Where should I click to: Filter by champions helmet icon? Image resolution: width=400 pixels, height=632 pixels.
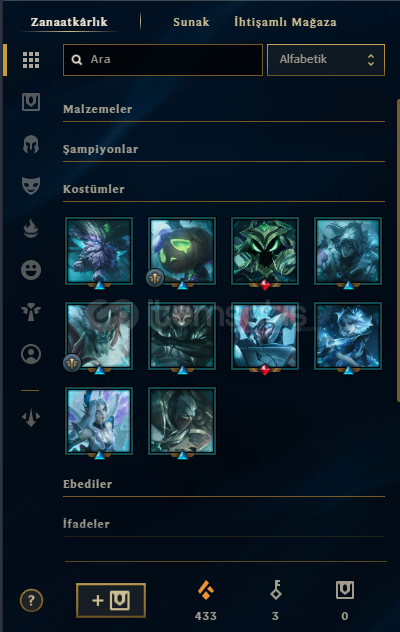click(x=31, y=144)
